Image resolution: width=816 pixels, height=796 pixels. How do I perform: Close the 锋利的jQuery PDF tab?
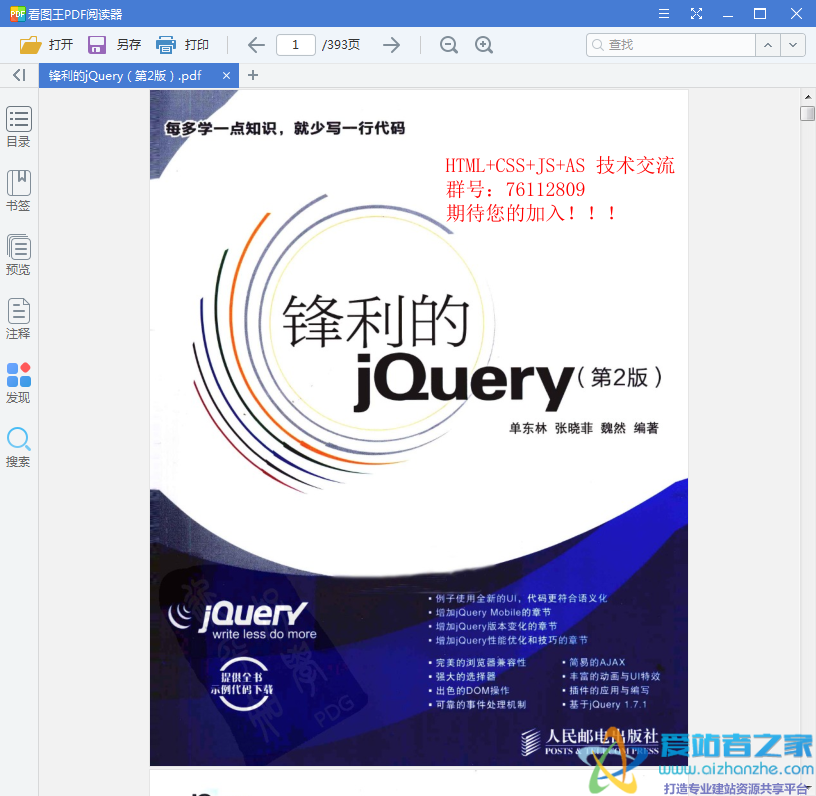click(x=226, y=76)
